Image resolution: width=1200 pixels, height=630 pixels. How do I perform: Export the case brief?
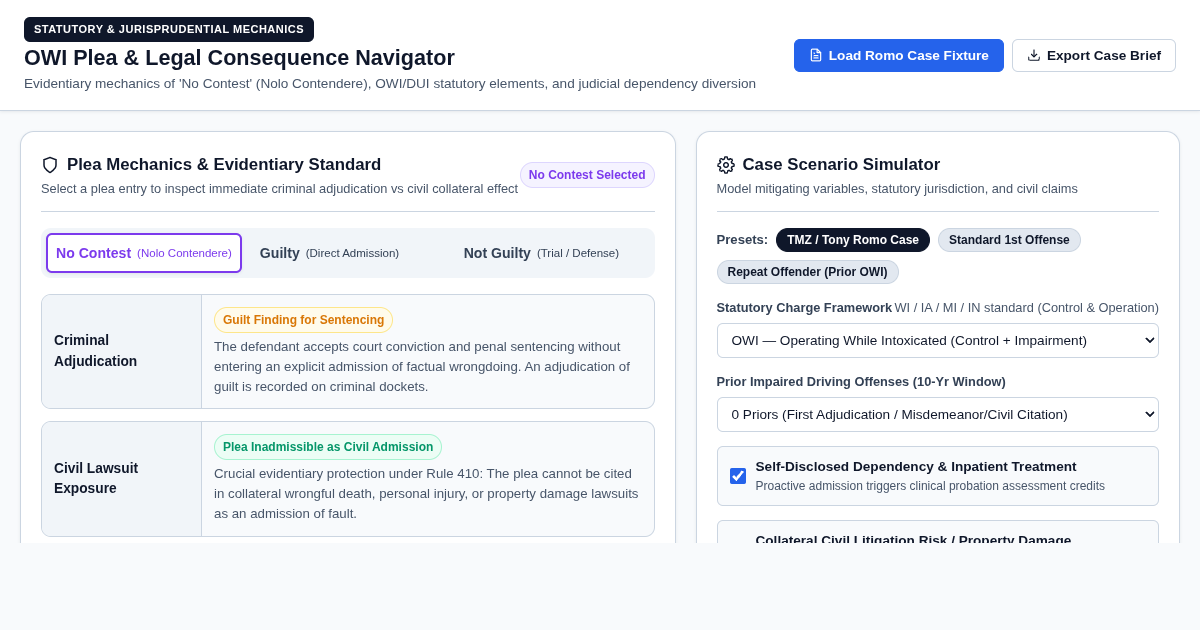coord(1094,56)
